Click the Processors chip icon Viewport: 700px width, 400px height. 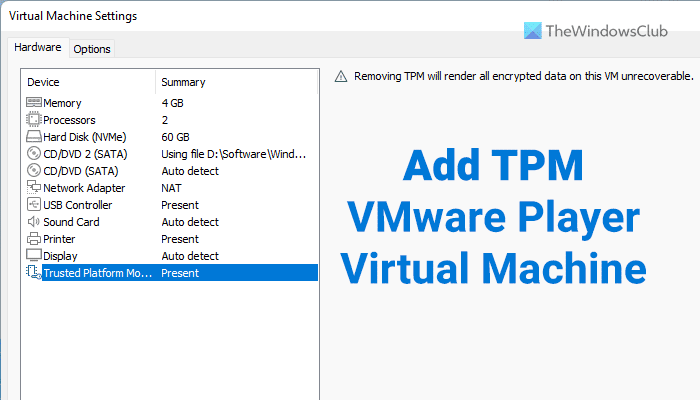[x=33, y=119]
